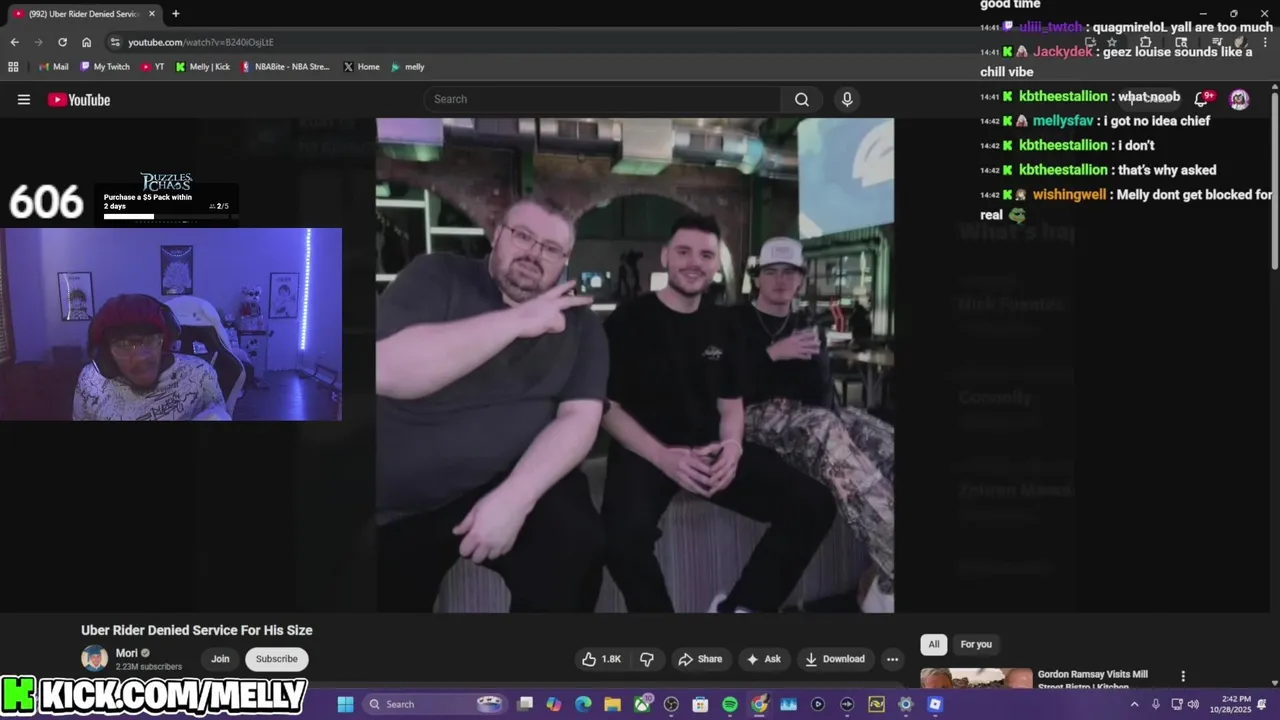Click the Join channel button
1280x720 pixels.
[220, 659]
